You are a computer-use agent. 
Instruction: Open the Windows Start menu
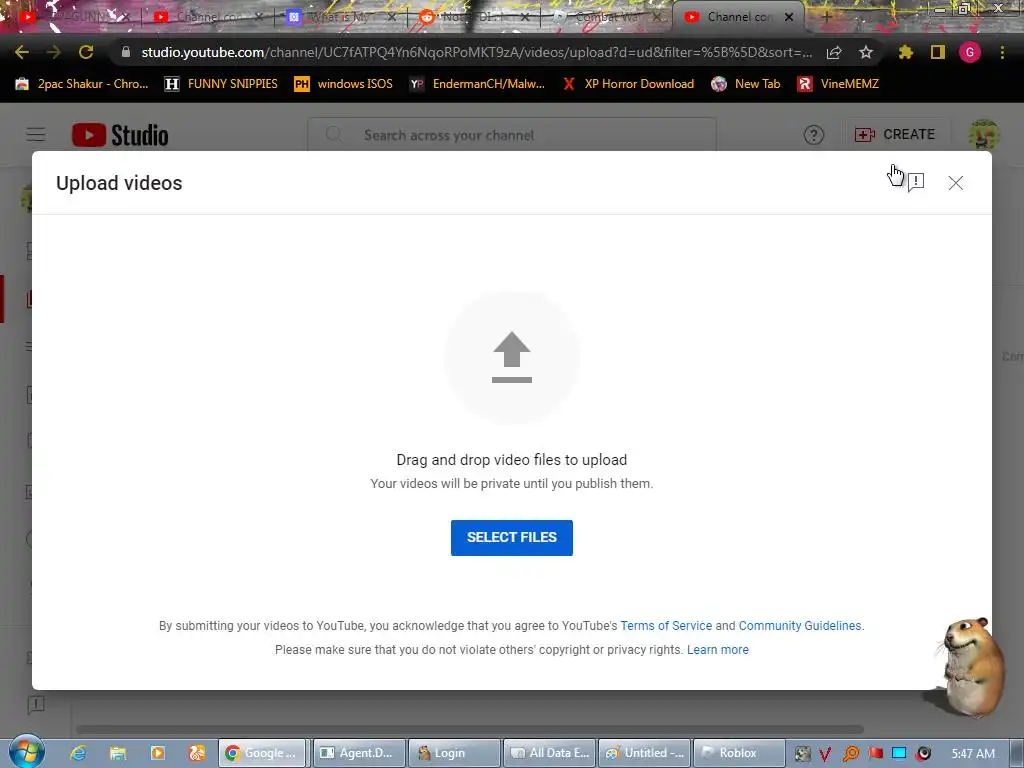pyautogui.click(x=27, y=751)
